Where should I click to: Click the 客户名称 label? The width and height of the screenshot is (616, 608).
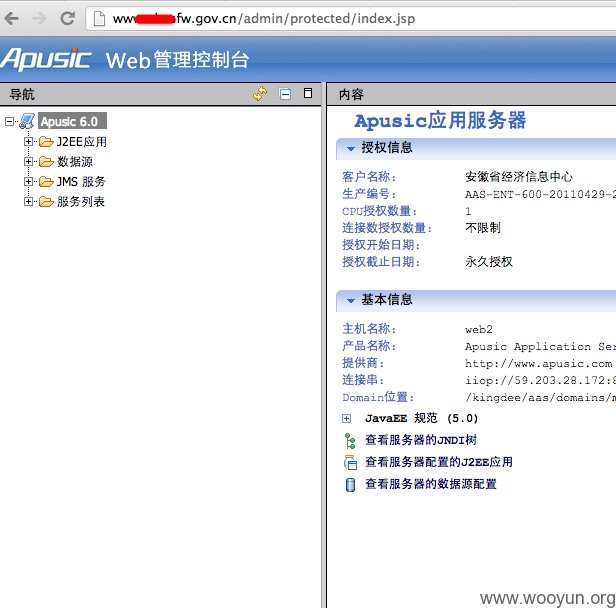click(x=369, y=177)
